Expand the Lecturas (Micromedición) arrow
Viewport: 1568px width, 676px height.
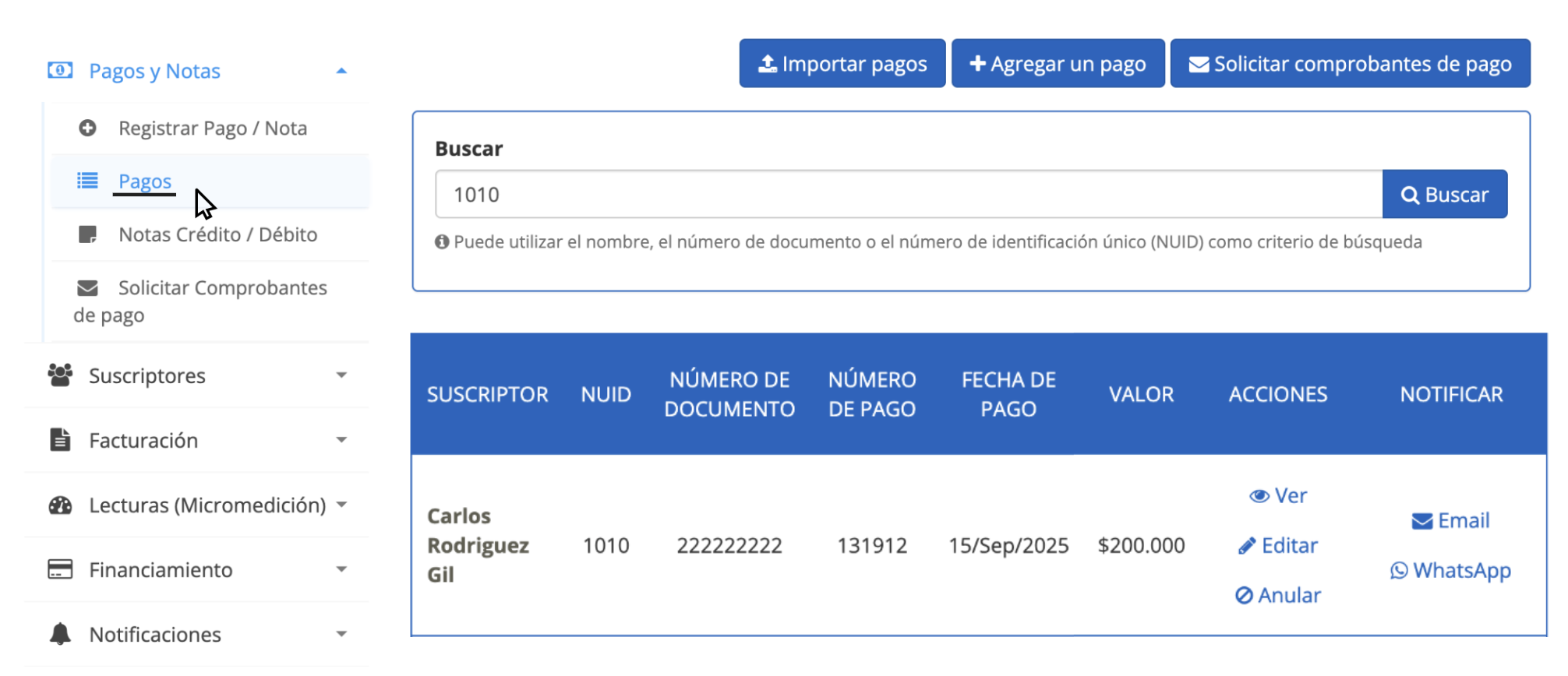(x=341, y=505)
